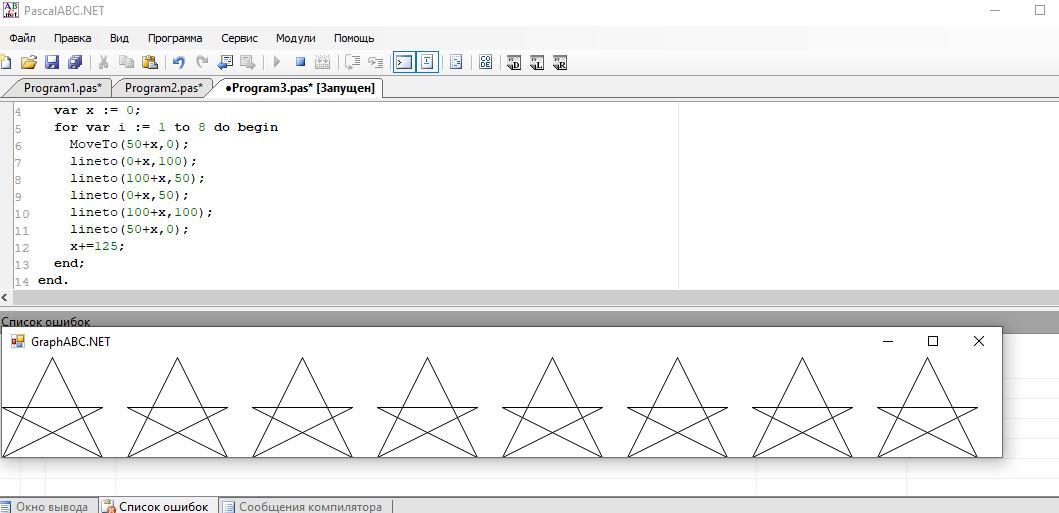
Task: Undo the last edit with the blue arrow
Action: [178, 62]
